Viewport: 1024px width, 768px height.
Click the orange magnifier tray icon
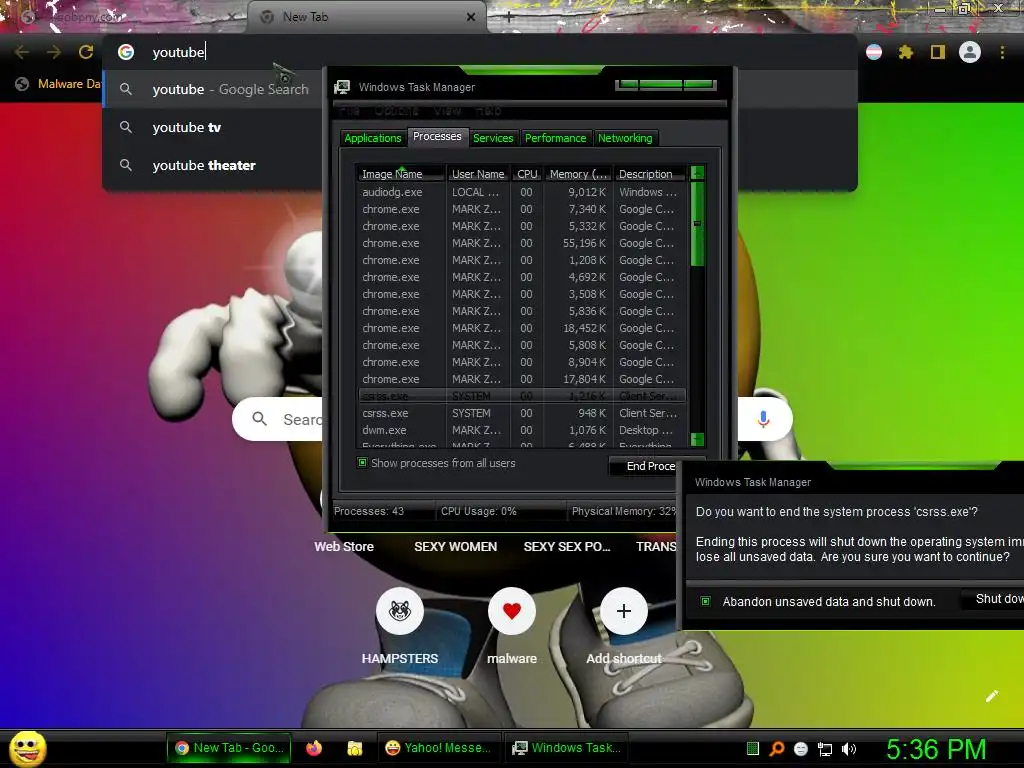click(776, 748)
